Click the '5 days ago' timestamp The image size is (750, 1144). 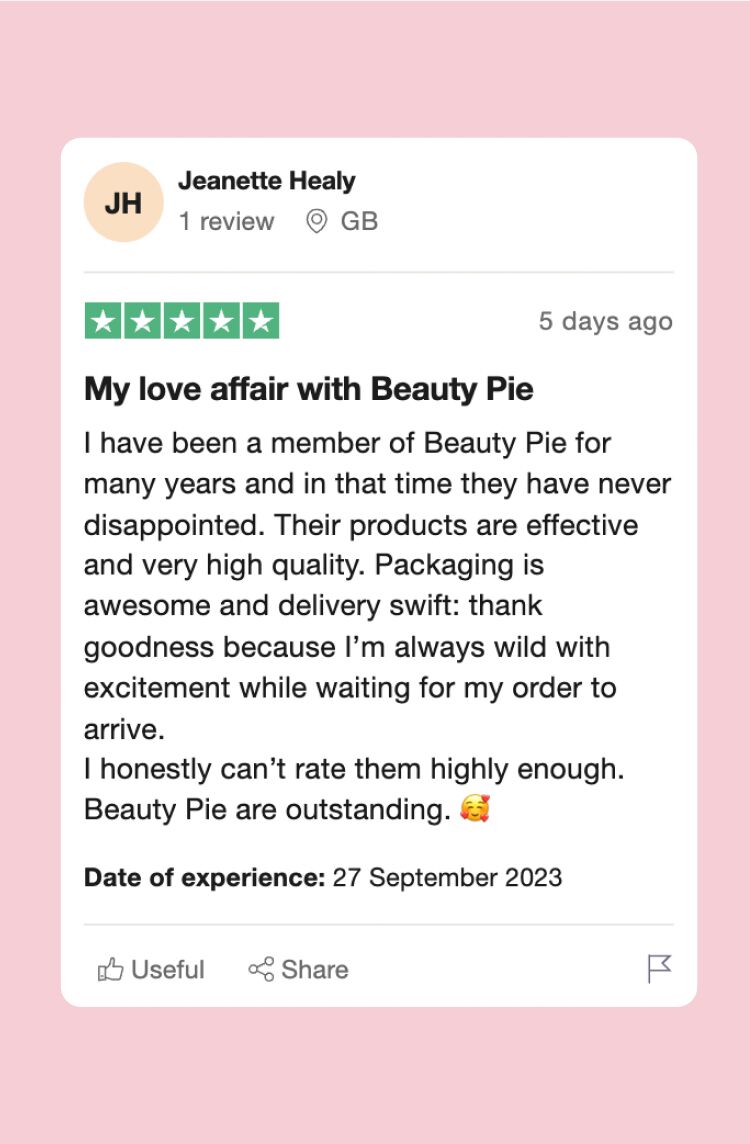(x=606, y=321)
